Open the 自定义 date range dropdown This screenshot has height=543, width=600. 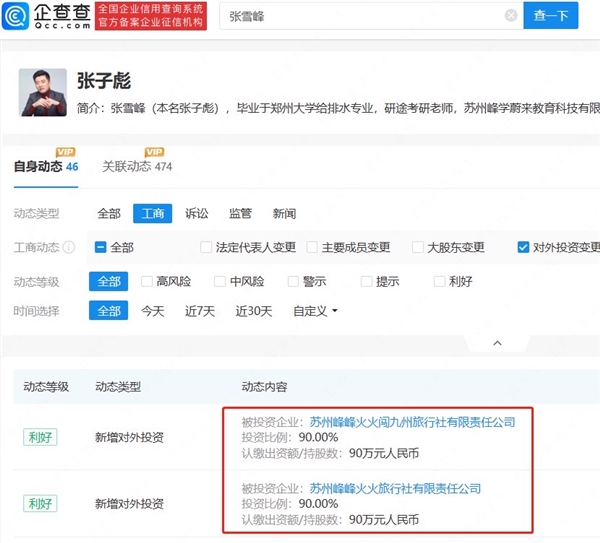[x=315, y=311]
